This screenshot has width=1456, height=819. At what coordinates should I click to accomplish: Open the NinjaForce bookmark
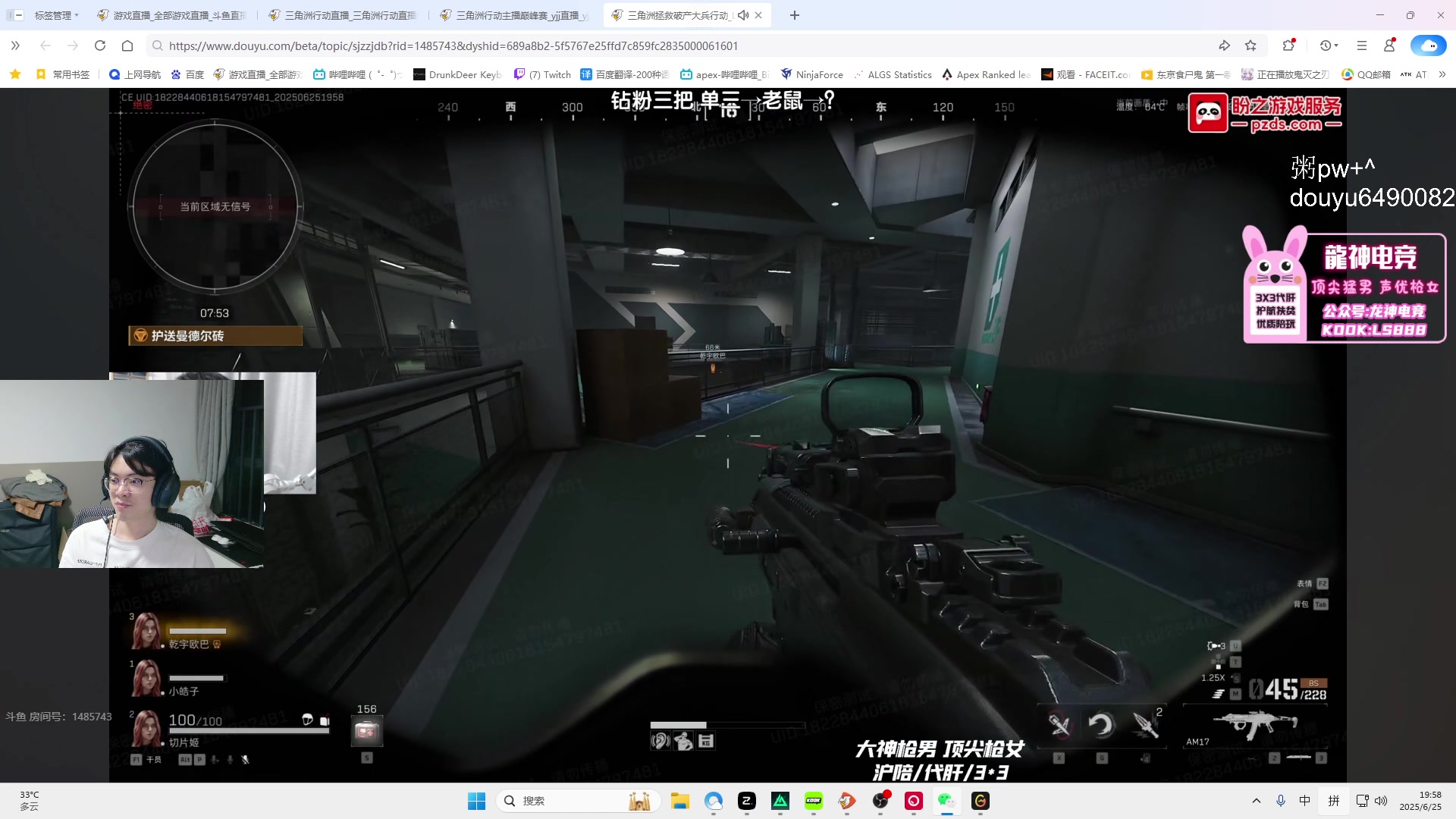tap(811, 74)
